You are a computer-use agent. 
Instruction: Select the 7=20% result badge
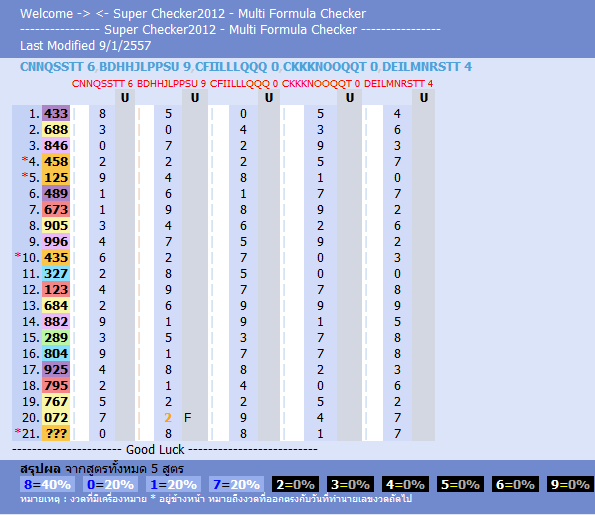236,485
